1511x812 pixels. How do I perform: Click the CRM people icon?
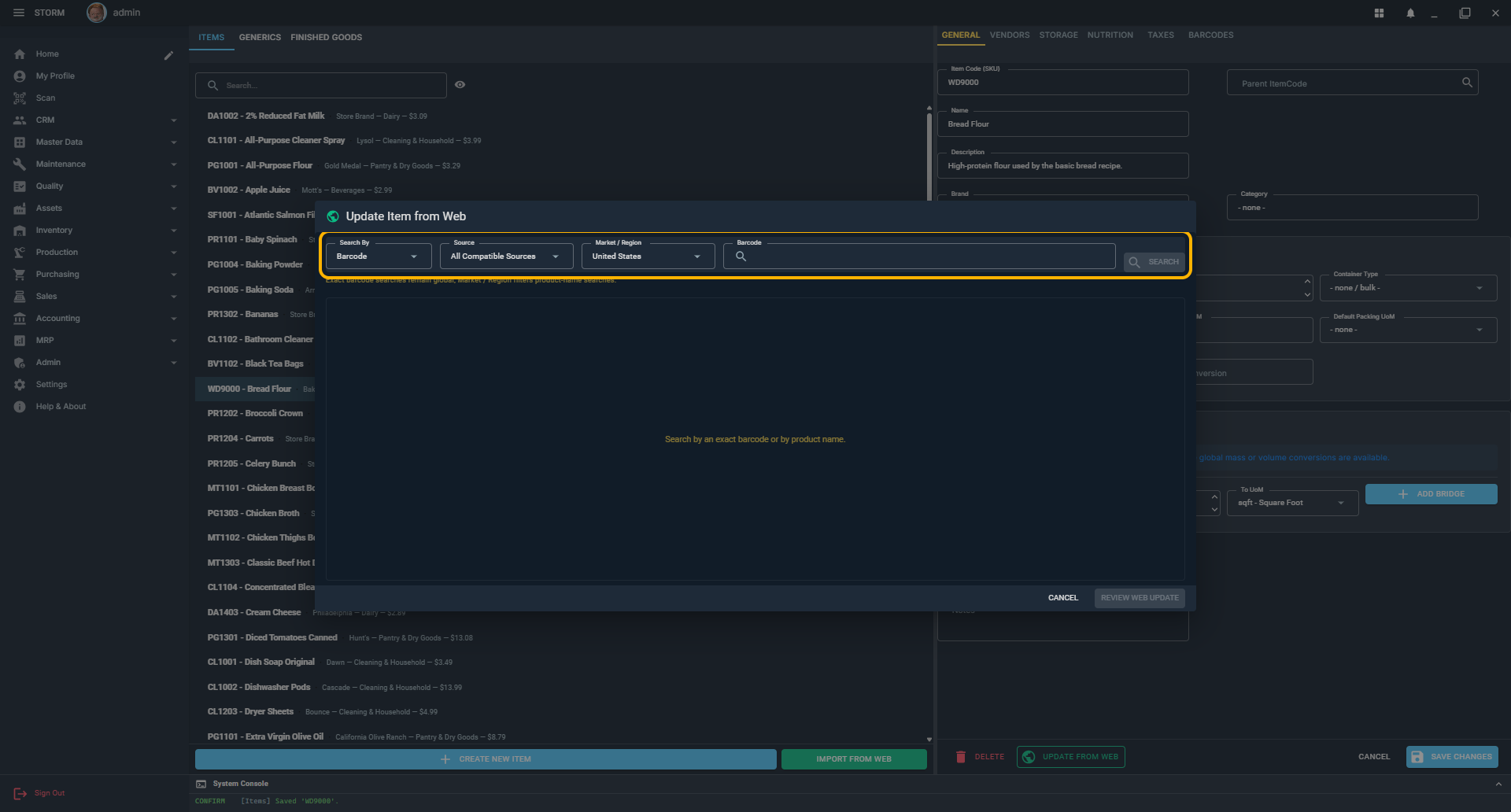pos(20,120)
